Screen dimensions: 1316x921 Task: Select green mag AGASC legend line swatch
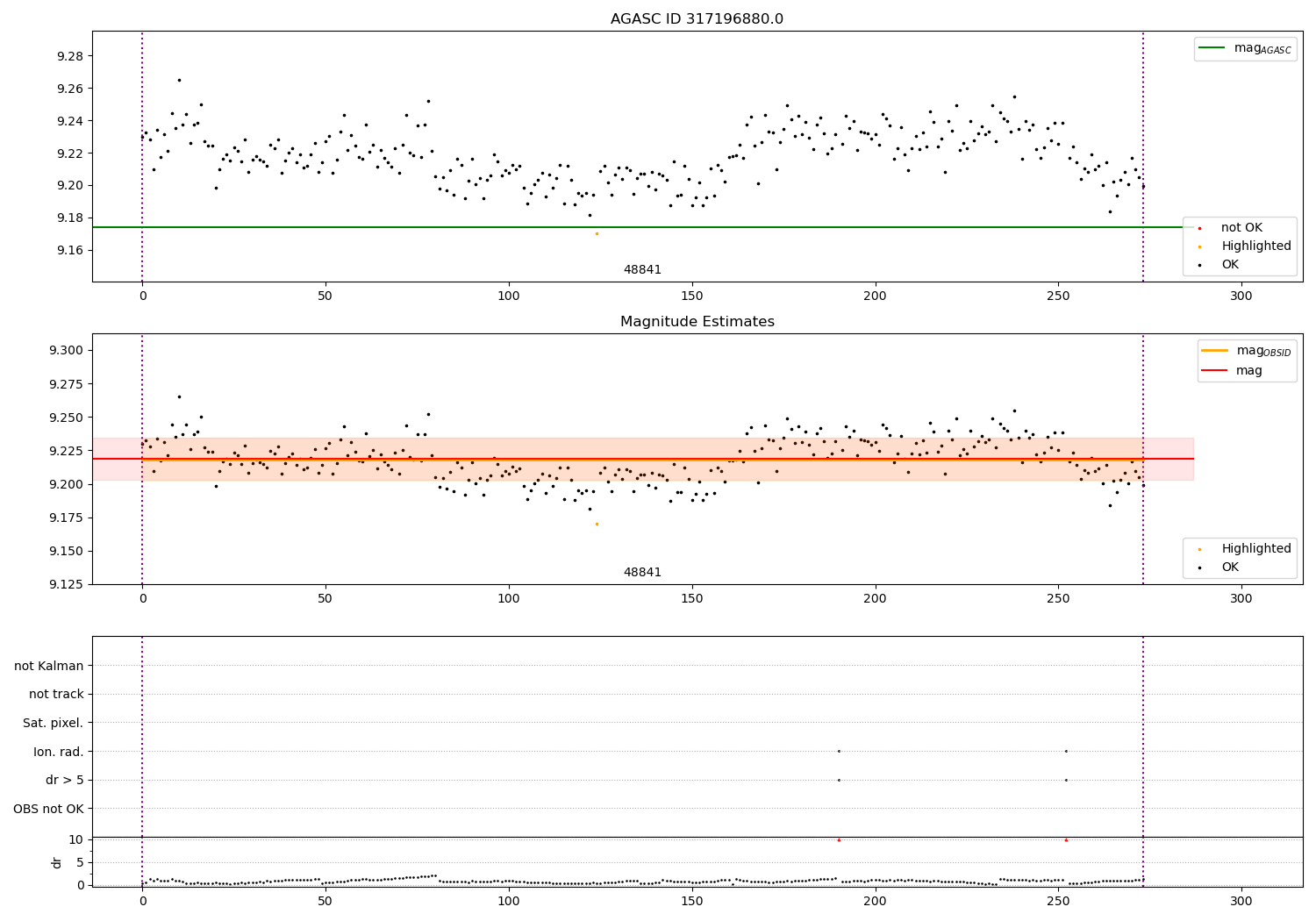(x=1212, y=48)
